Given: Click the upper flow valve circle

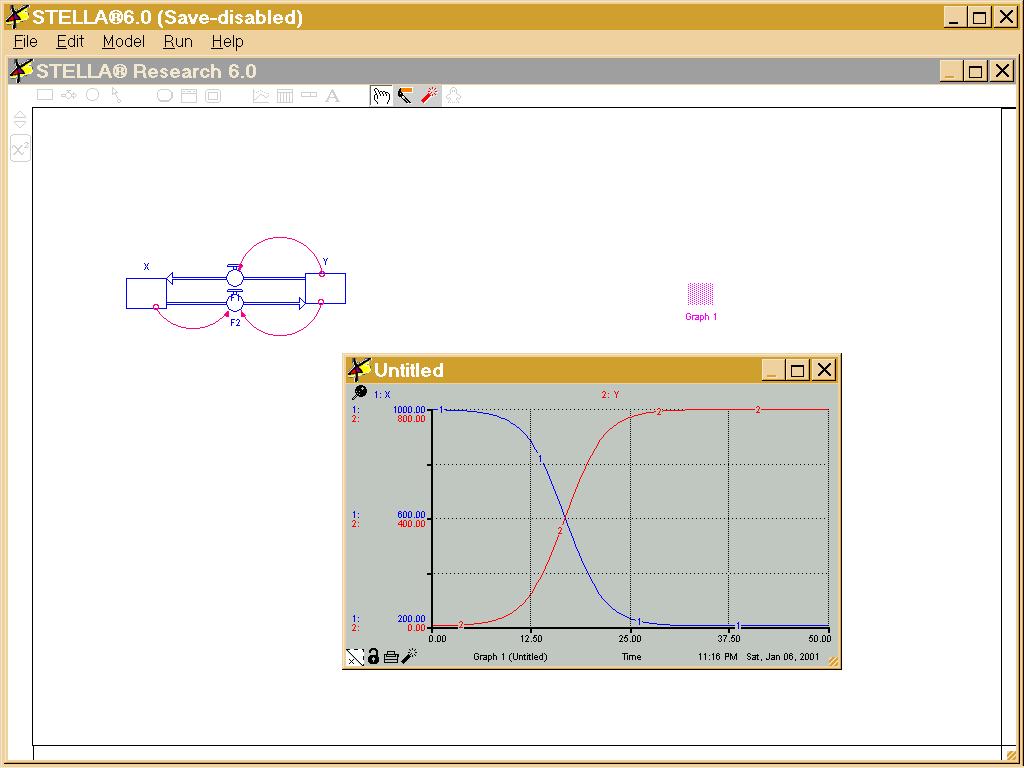Looking at the screenshot, I should [x=235, y=278].
